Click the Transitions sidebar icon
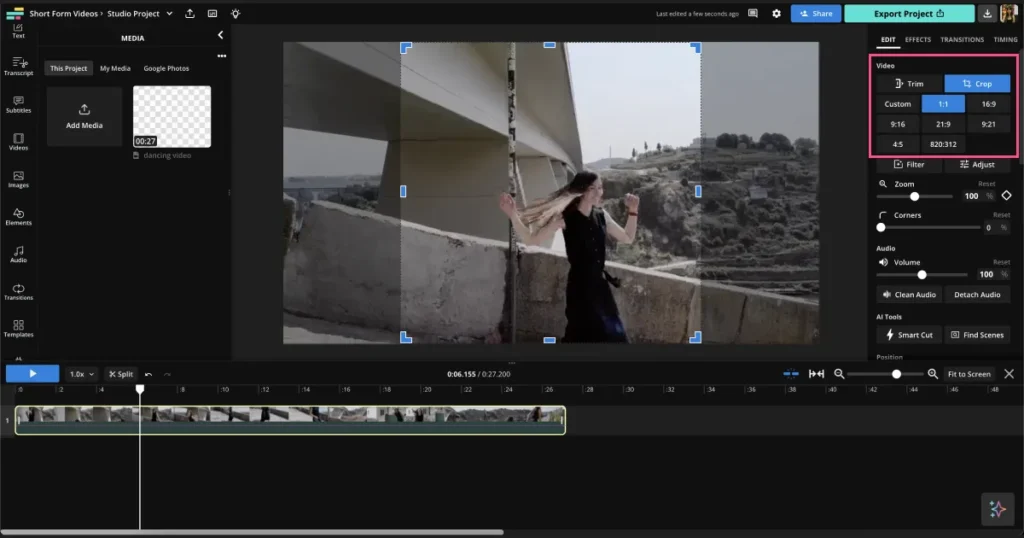 coord(18,291)
